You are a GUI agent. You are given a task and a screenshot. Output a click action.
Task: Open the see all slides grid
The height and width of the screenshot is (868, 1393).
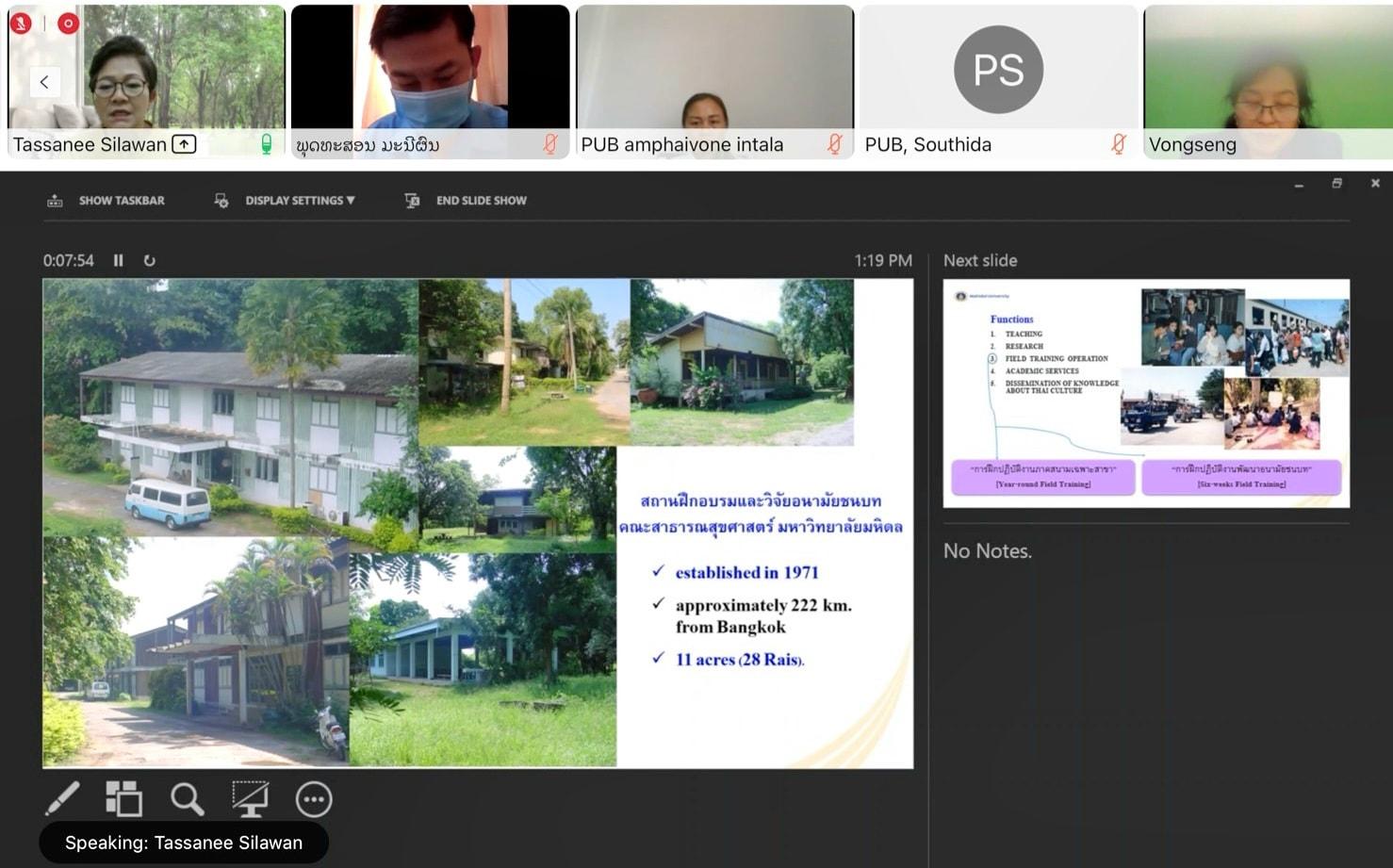123,799
